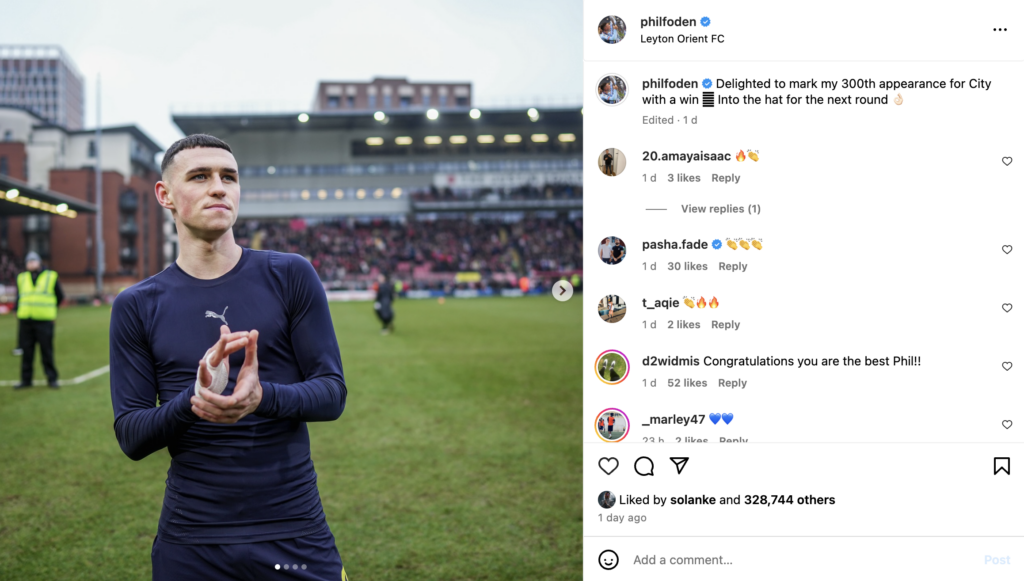Reply to the pasha.fade comment
Screen dimensions: 1024x581
pyautogui.click(x=733, y=266)
